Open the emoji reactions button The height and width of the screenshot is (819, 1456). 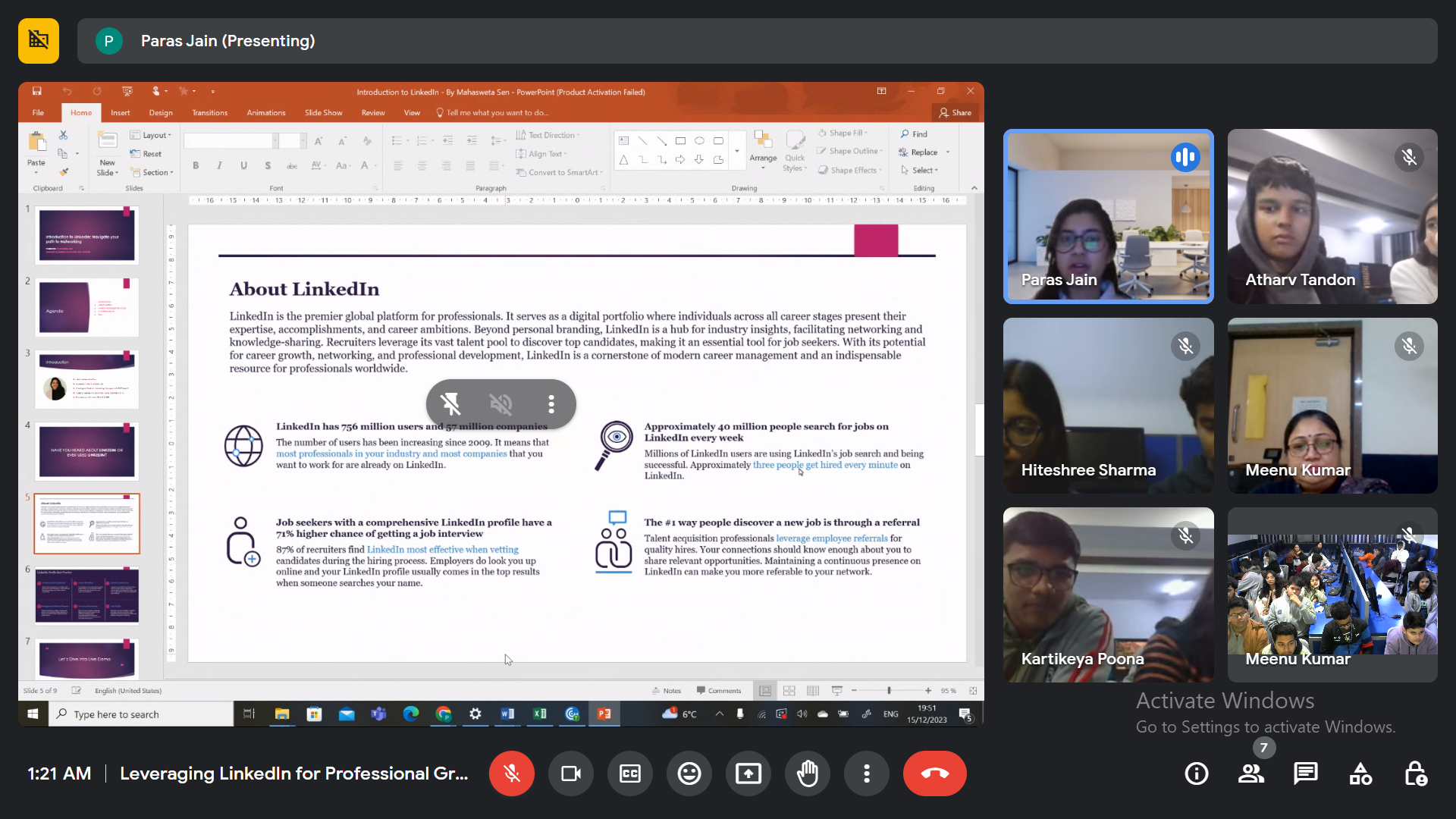click(689, 773)
